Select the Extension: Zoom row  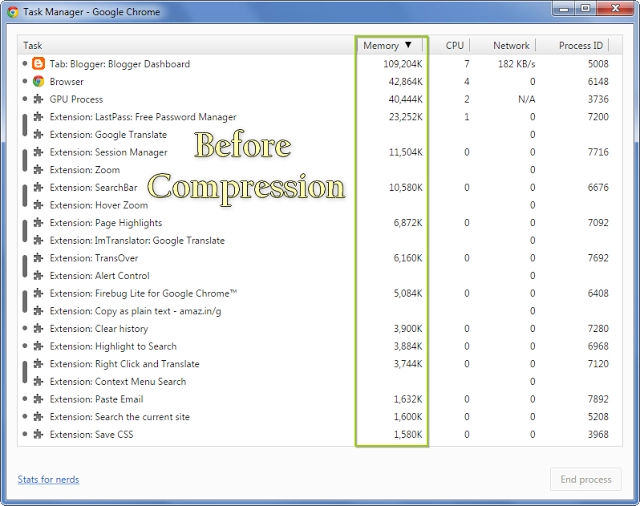pyautogui.click(x=320, y=169)
